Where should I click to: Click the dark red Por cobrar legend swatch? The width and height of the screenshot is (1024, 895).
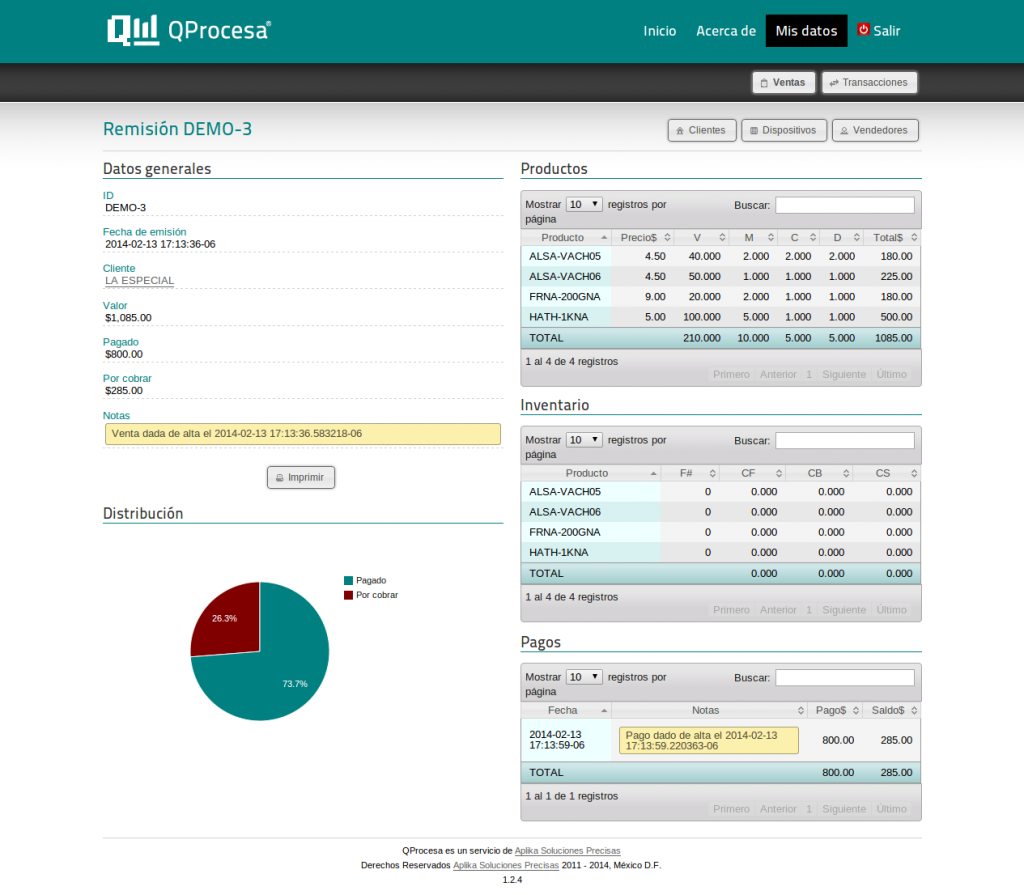point(349,595)
